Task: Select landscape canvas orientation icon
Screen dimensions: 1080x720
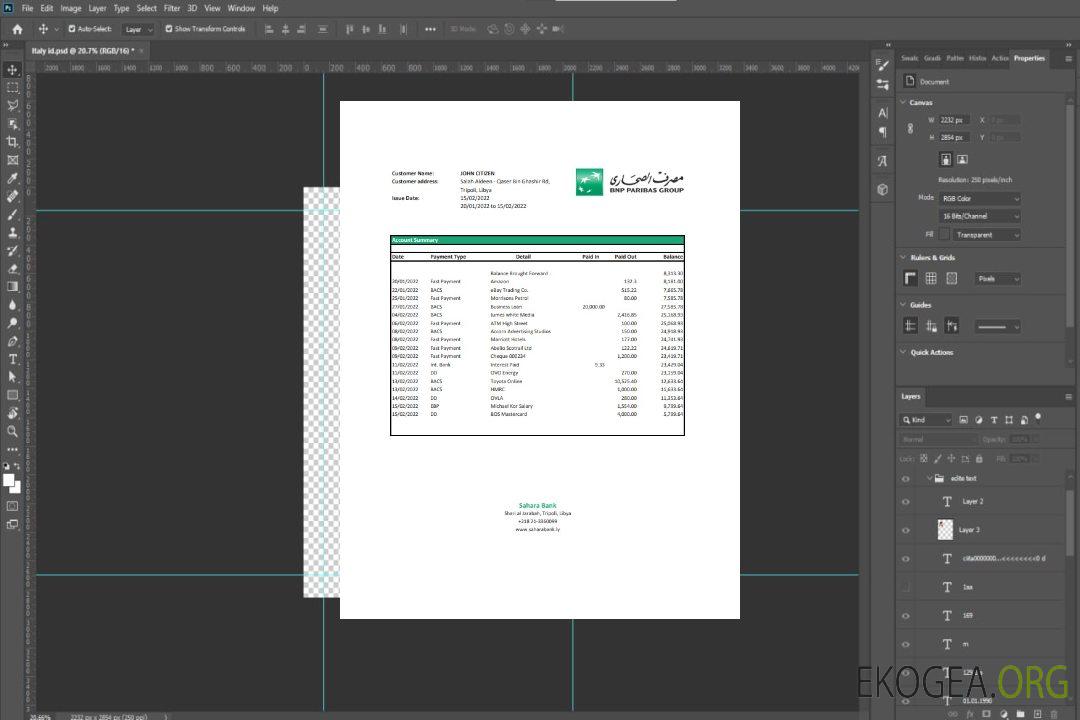Action: pos(962,159)
